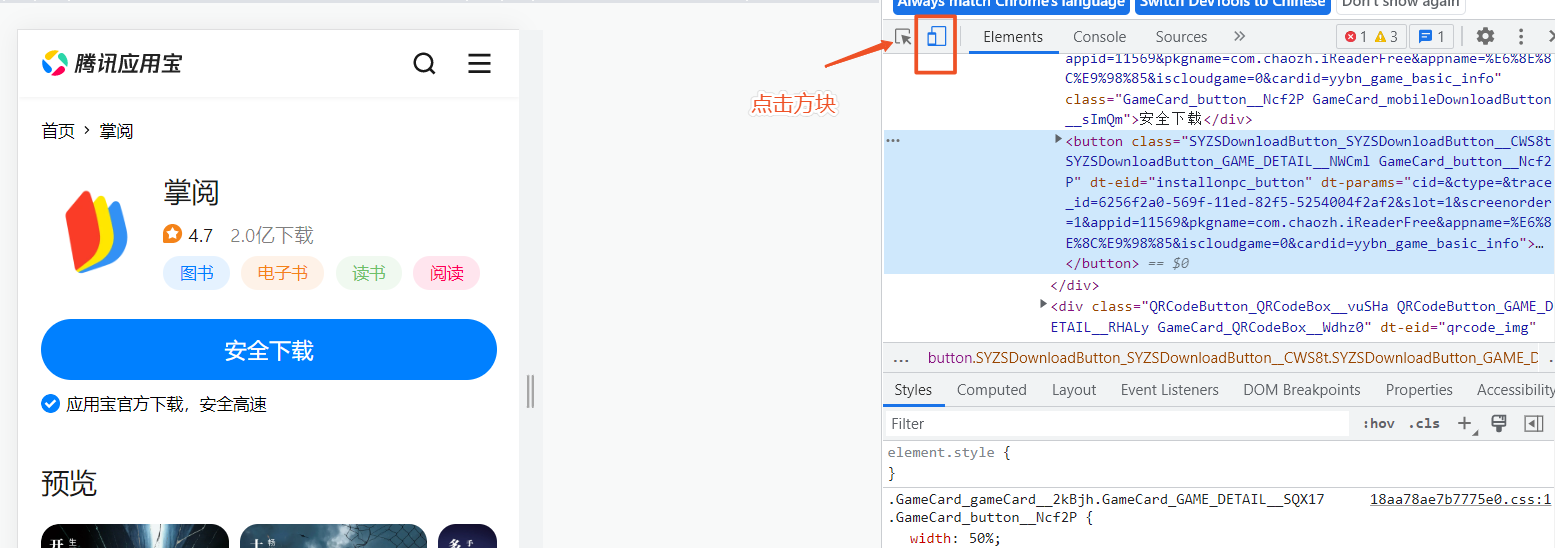Show more DevTools tabs with the chevron
Image resolution: width=1555 pixels, height=548 pixels.
click(x=1239, y=36)
